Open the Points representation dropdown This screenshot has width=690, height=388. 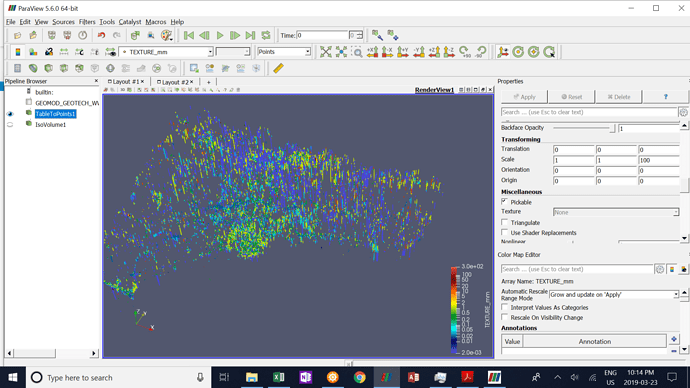(284, 52)
